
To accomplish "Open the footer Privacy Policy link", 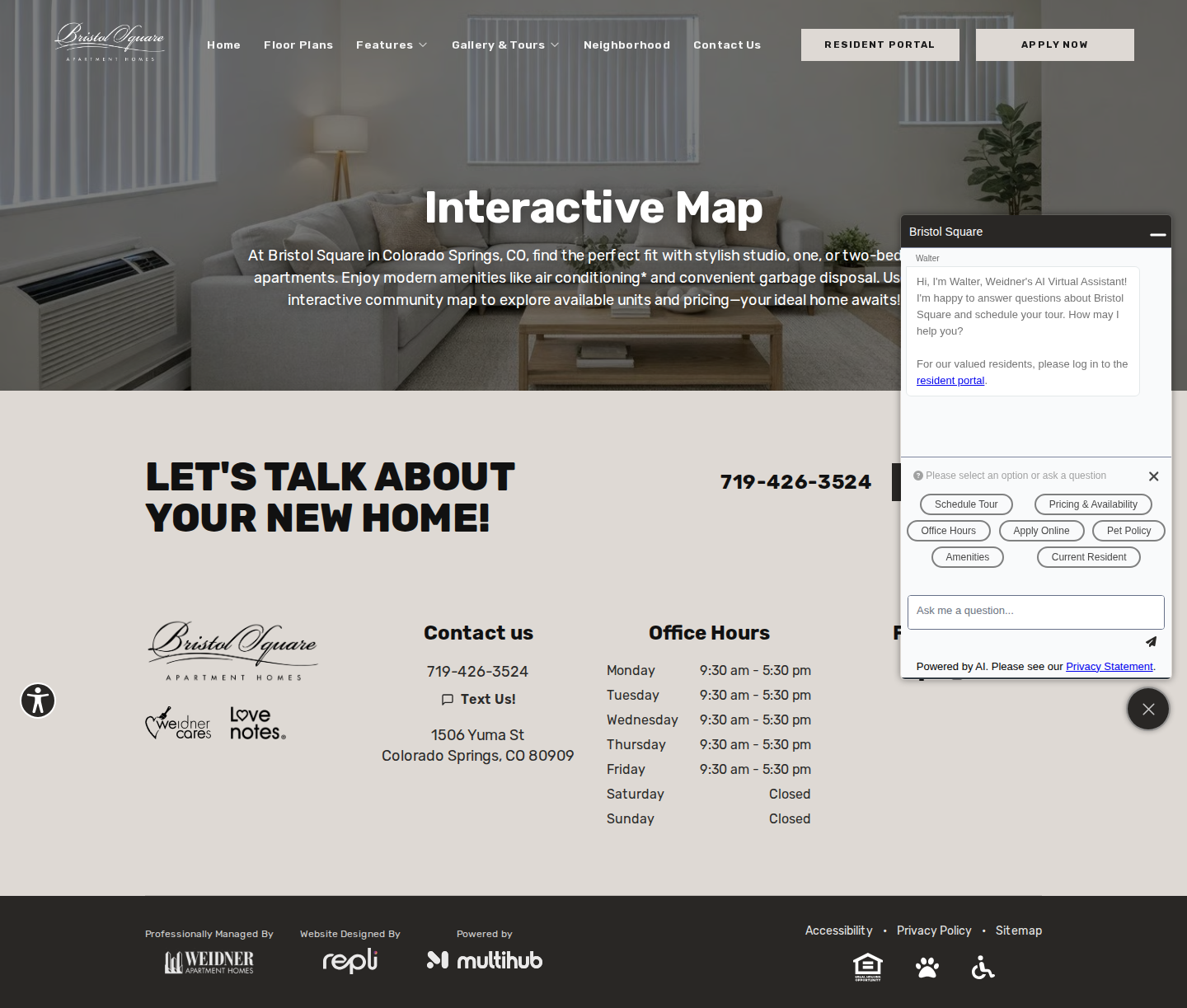I will coord(934,931).
